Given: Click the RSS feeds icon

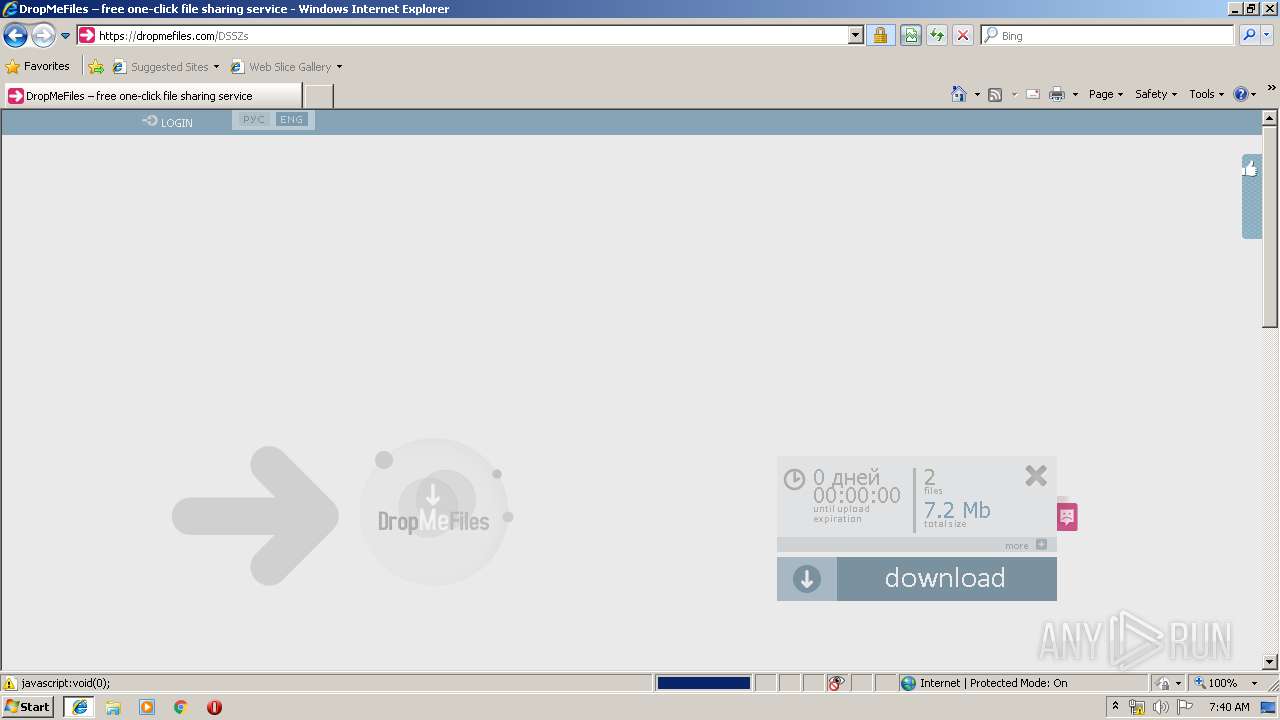Looking at the screenshot, I should point(995,94).
